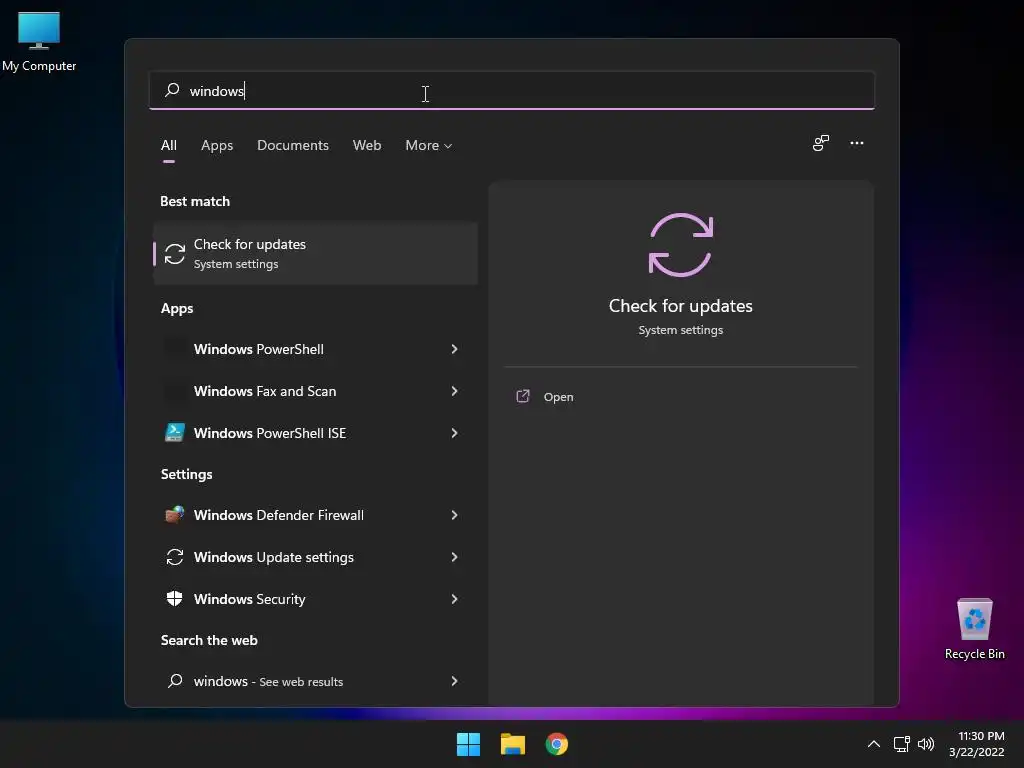Screen dimensions: 1024x768
Task: Select windows - See web results entry
Action: pos(268,681)
